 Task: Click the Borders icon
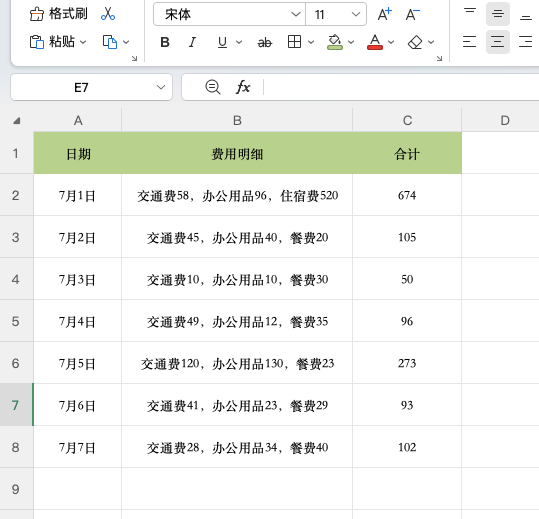(x=295, y=42)
